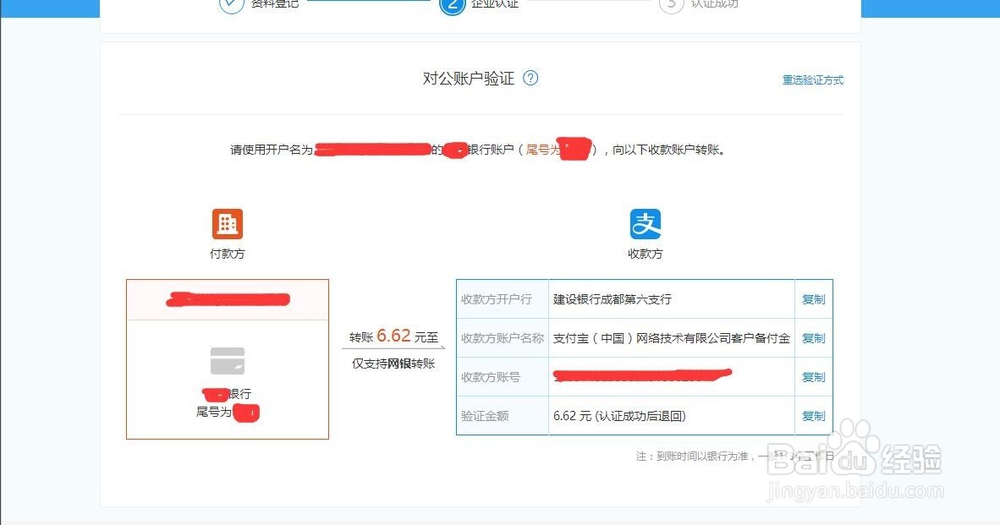Click the help question-mark icon beside 对公账户验证

[531, 78]
